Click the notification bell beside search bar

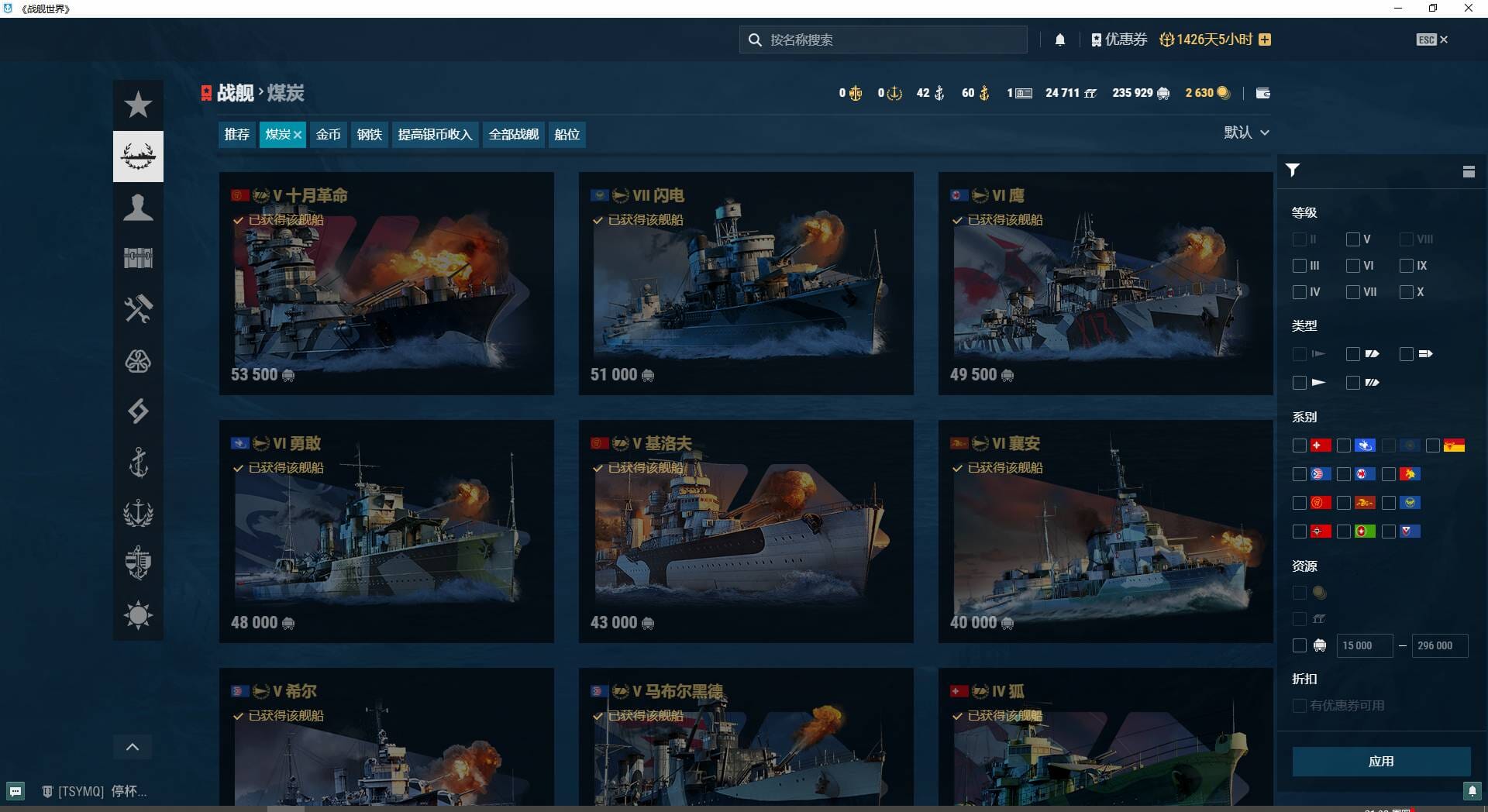point(1059,40)
